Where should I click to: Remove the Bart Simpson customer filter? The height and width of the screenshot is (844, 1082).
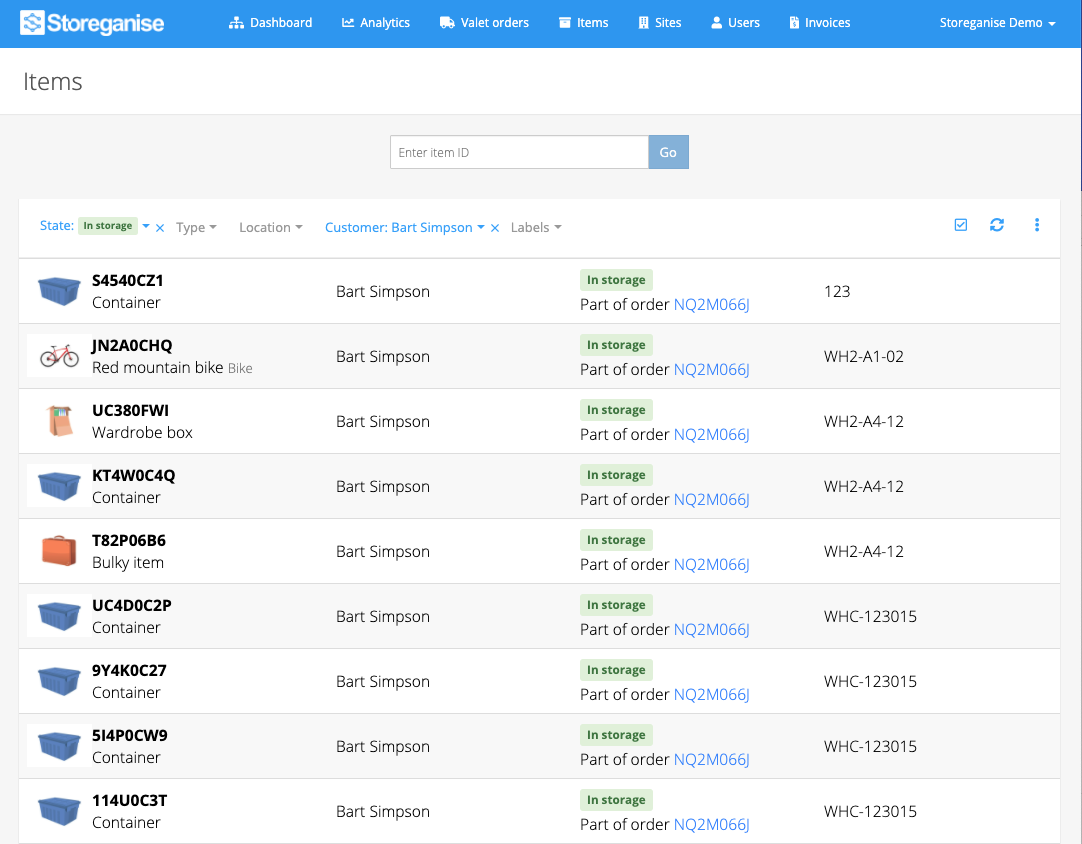click(495, 228)
